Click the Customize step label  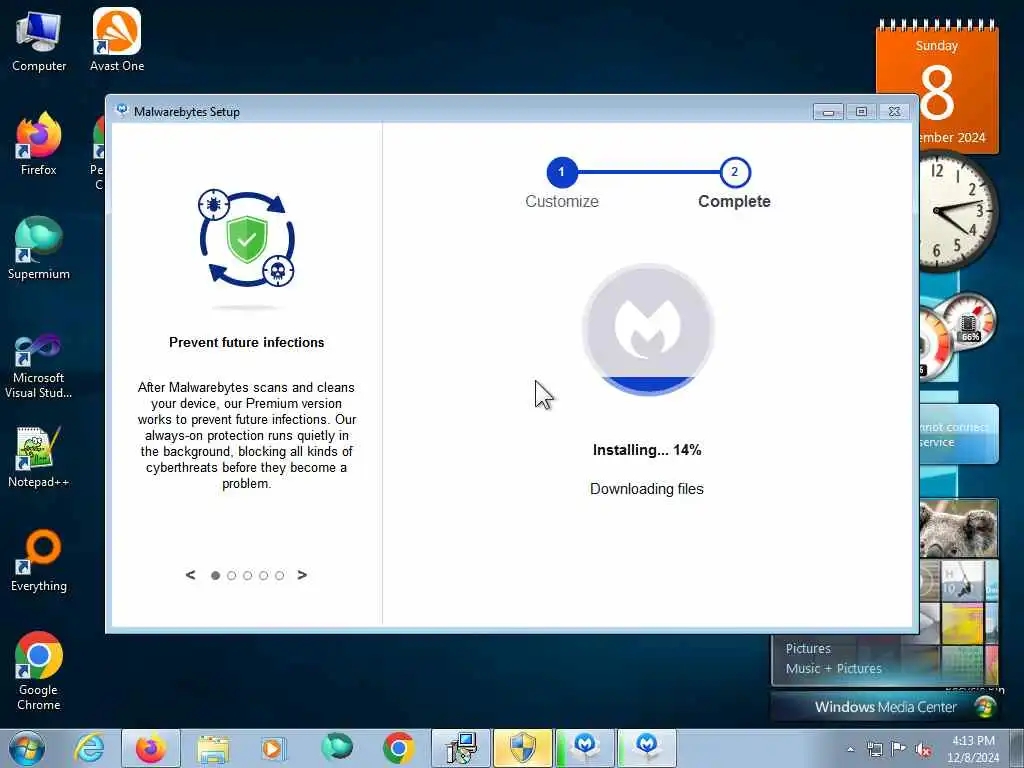coord(562,201)
